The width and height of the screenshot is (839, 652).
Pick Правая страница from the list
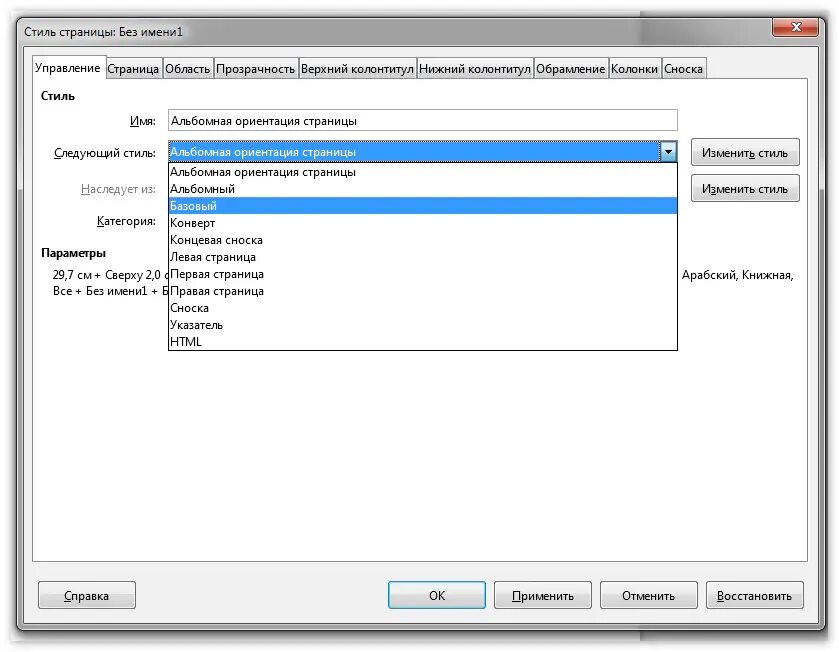[x=423, y=292]
